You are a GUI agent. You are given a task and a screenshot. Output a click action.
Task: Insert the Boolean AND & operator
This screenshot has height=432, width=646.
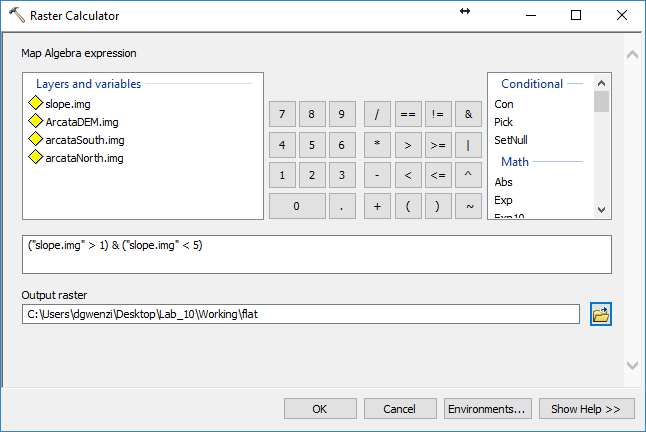[468, 114]
